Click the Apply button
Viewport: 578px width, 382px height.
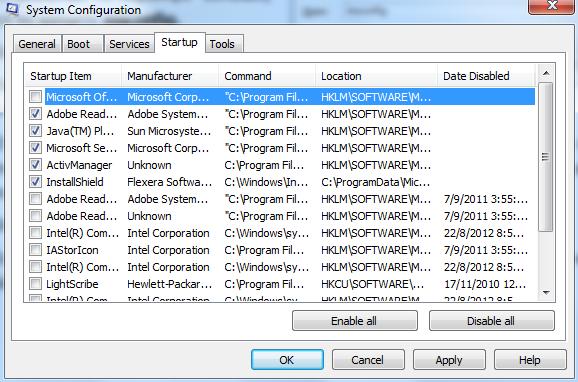point(449,360)
